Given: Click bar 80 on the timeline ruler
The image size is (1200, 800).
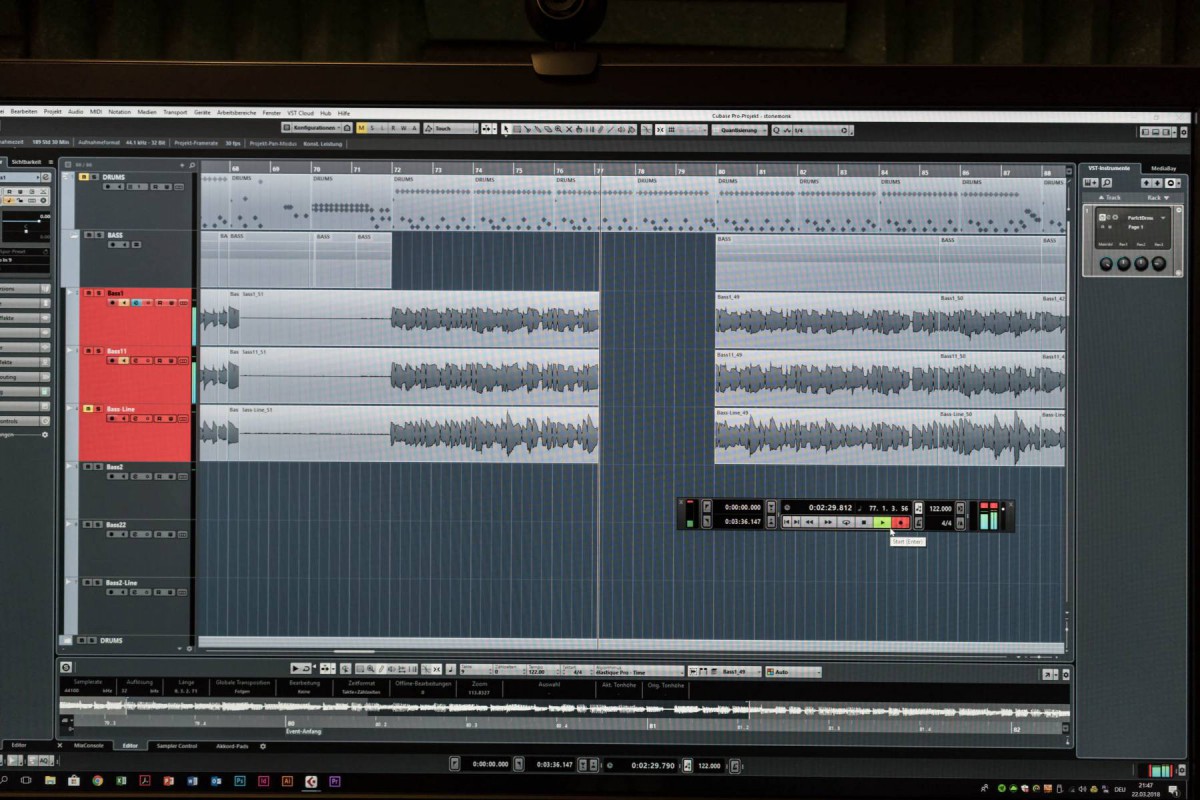Looking at the screenshot, I should [x=721, y=171].
